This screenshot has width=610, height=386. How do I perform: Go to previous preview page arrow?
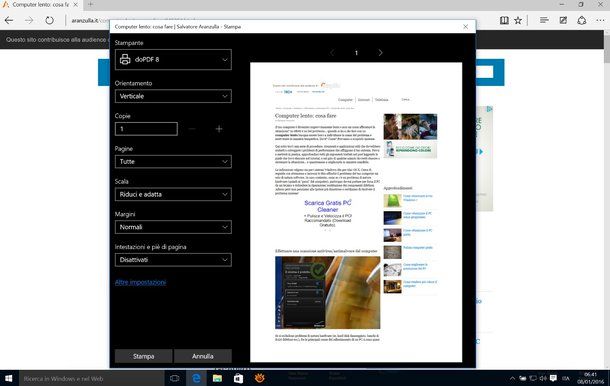click(x=332, y=53)
